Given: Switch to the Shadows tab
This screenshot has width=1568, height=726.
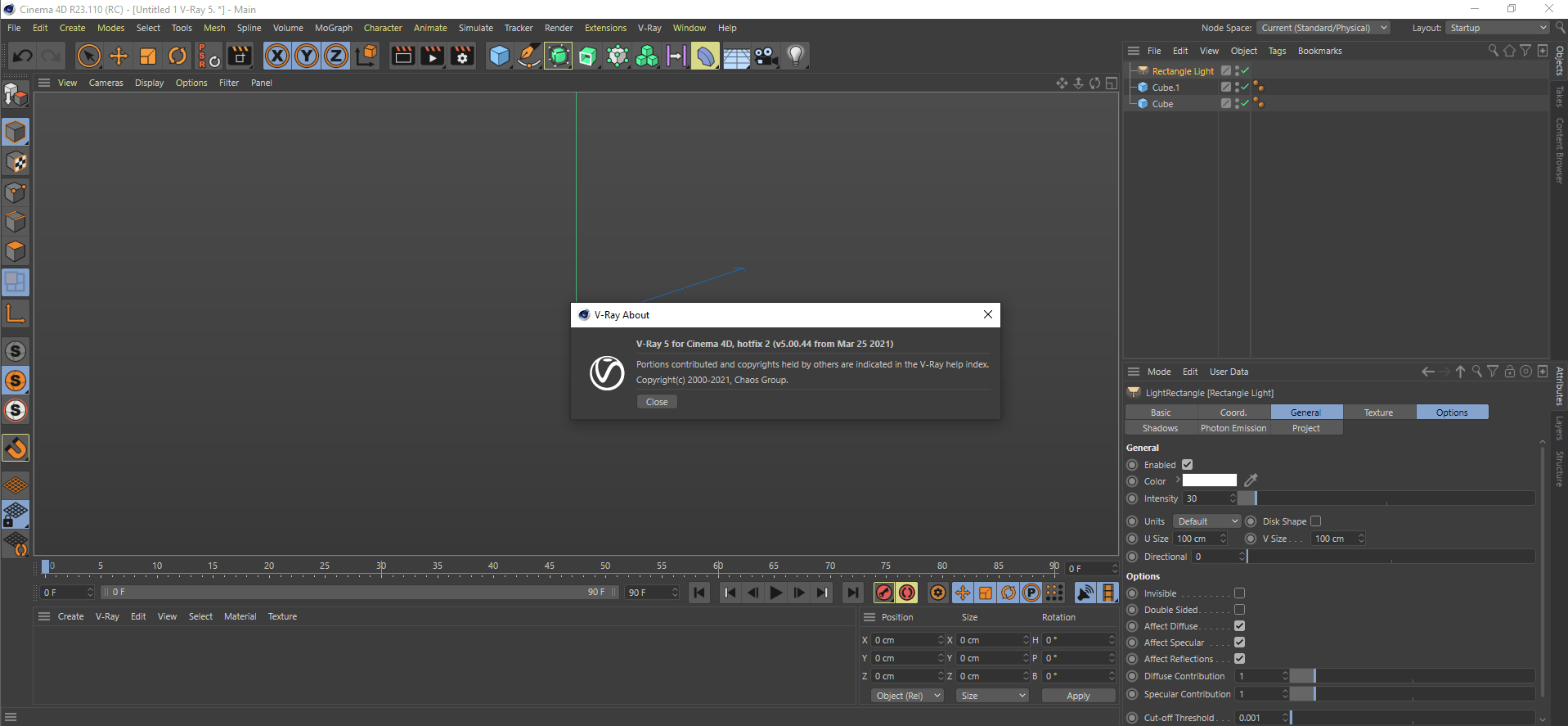Looking at the screenshot, I should click(1160, 428).
